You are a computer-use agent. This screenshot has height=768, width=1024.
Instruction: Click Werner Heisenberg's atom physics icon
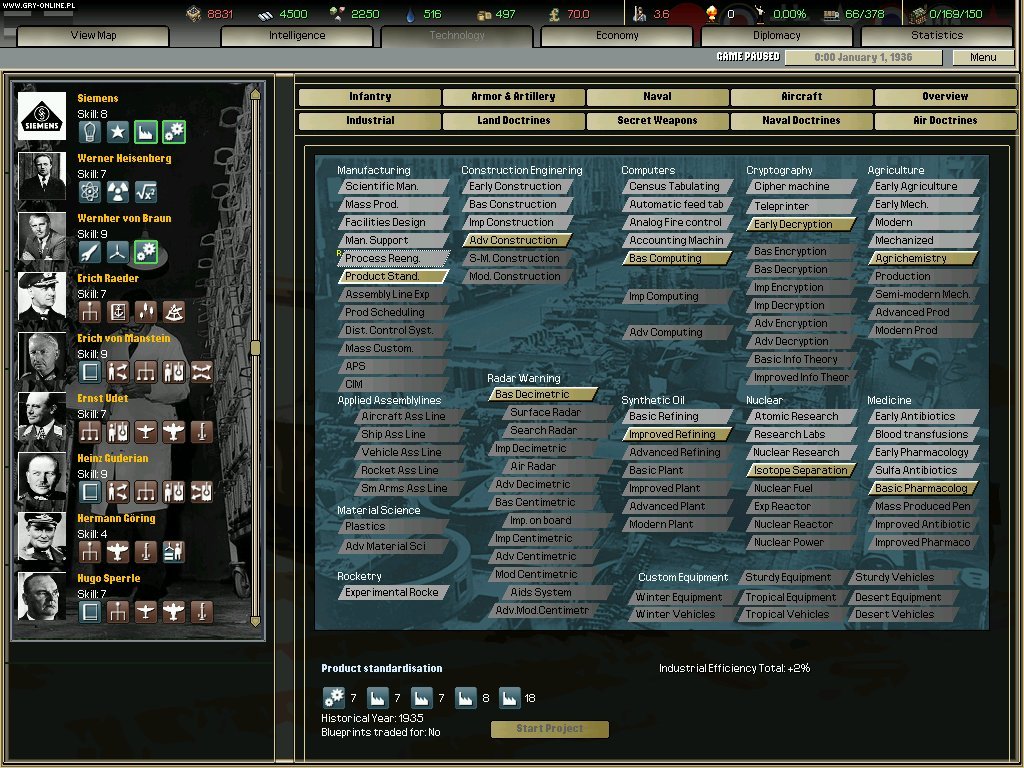point(90,192)
